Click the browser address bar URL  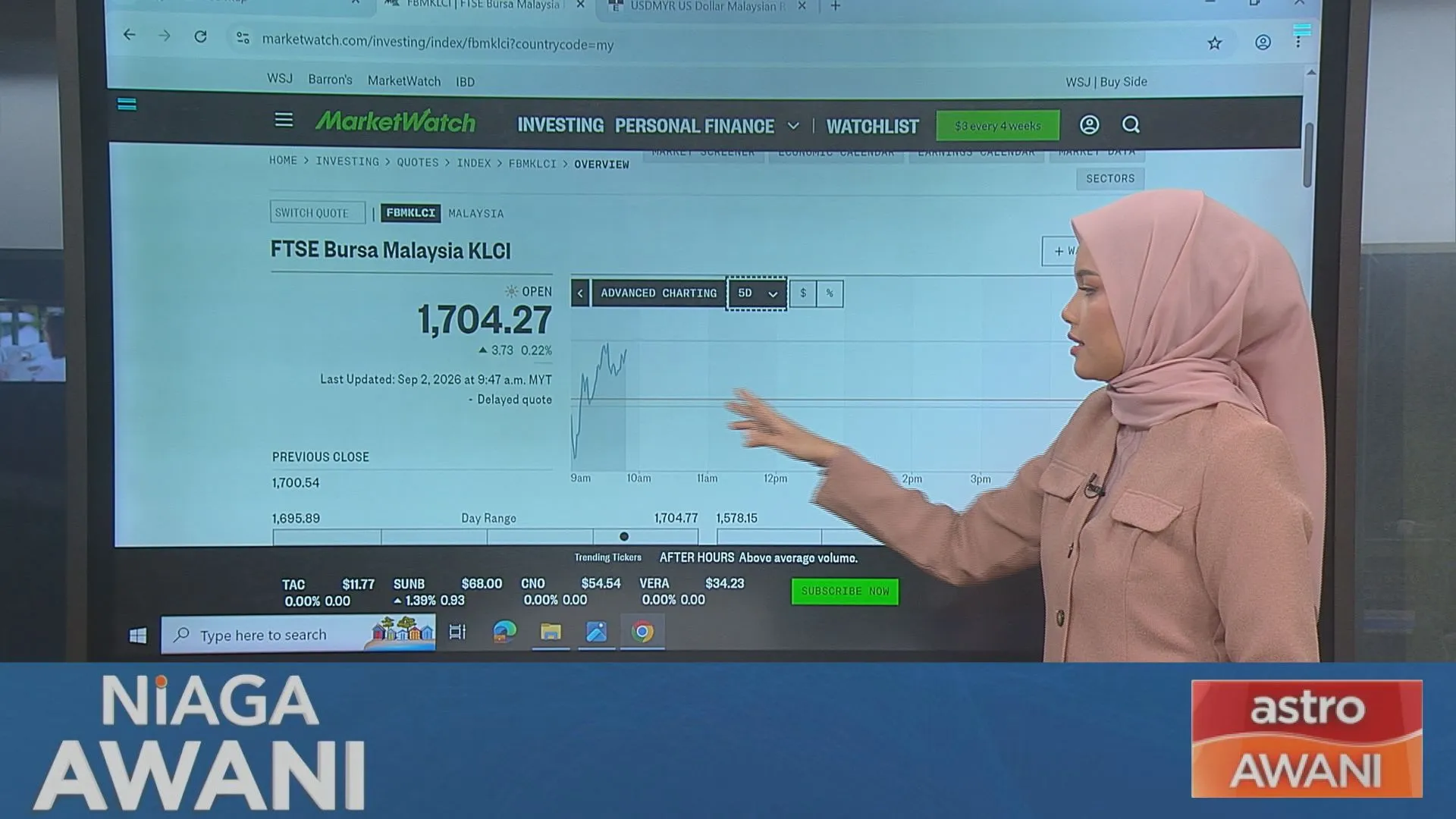tap(438, 42)
